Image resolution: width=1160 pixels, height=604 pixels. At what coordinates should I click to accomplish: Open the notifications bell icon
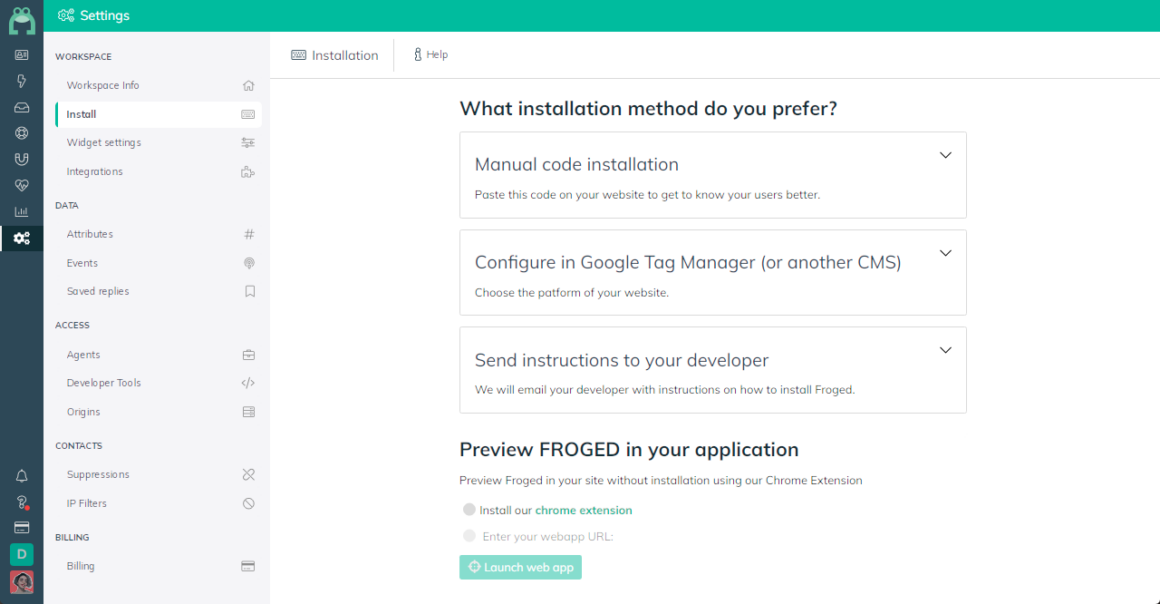21,476
